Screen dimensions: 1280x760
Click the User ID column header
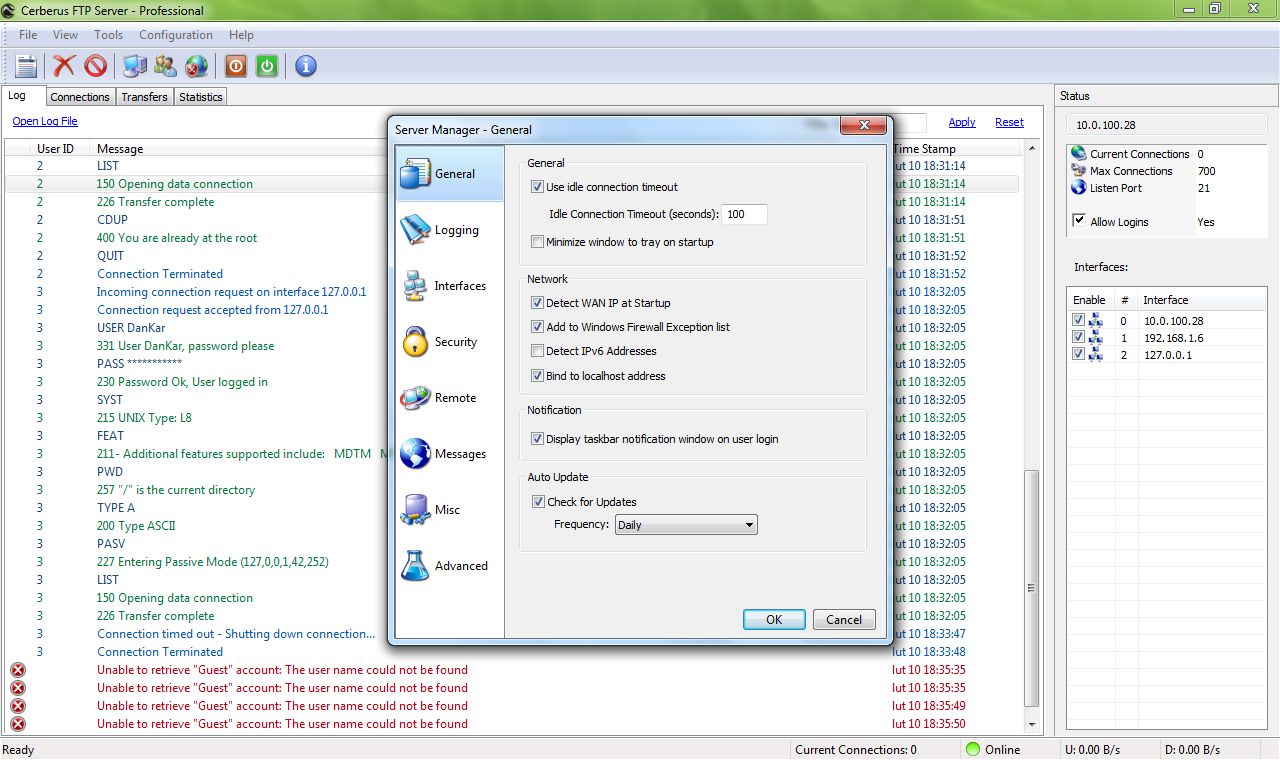(x=55, y=148)
